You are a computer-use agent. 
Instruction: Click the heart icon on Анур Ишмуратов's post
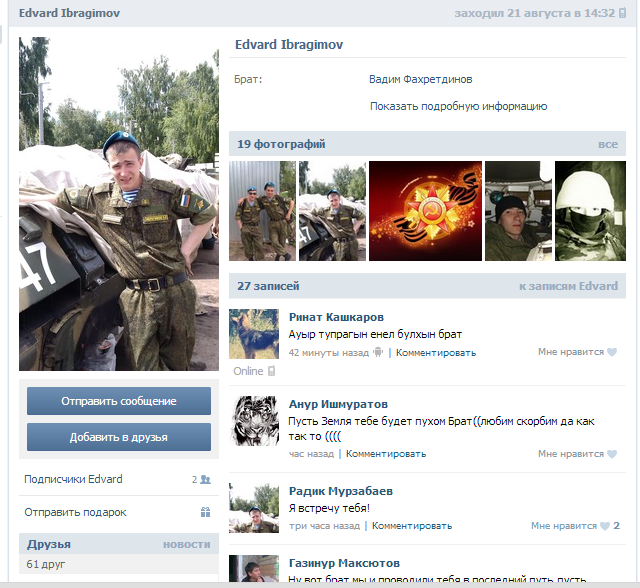click(x=612, y=454)
